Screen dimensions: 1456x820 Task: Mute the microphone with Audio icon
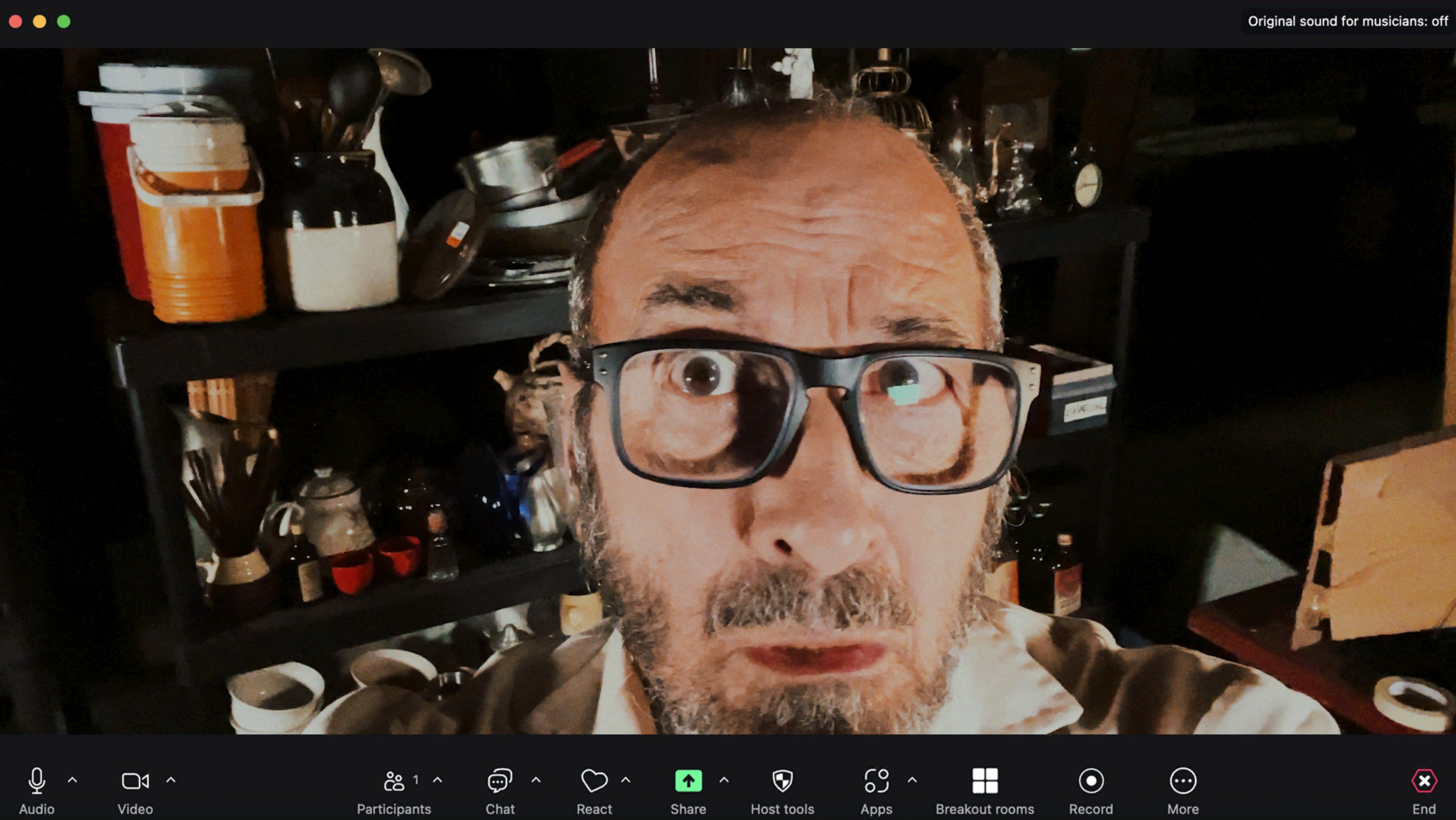[37, 781]
